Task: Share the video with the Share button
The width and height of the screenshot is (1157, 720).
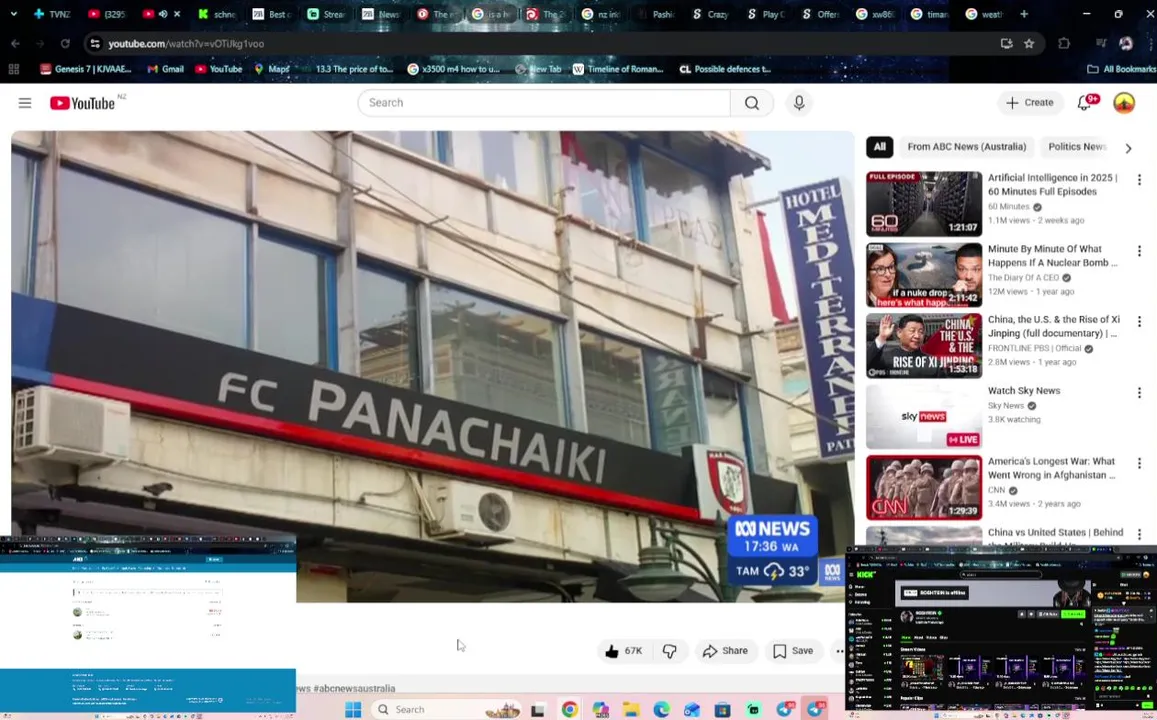Action: pos(725,651)
